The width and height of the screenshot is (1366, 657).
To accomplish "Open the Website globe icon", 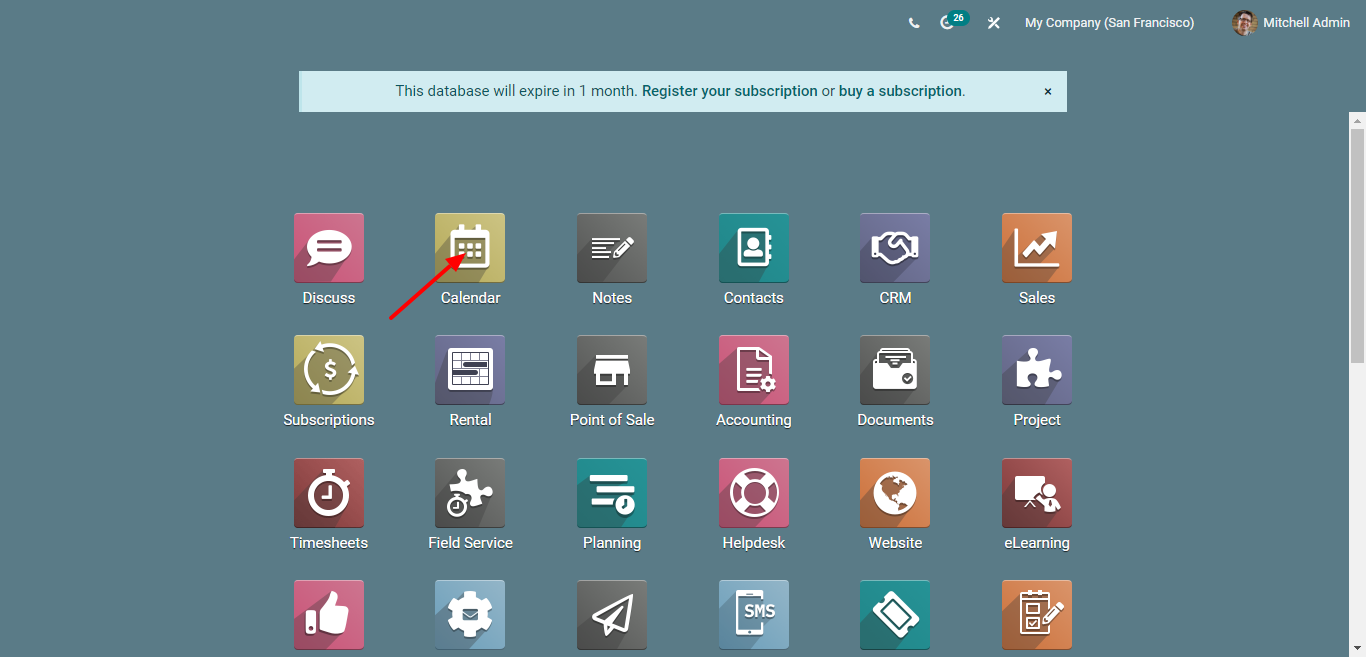I will (x=895, y=493).
